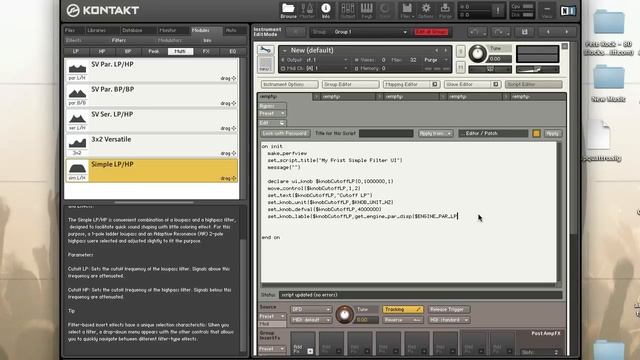
Task: Open the Options gear dialog
Action: 426,11
